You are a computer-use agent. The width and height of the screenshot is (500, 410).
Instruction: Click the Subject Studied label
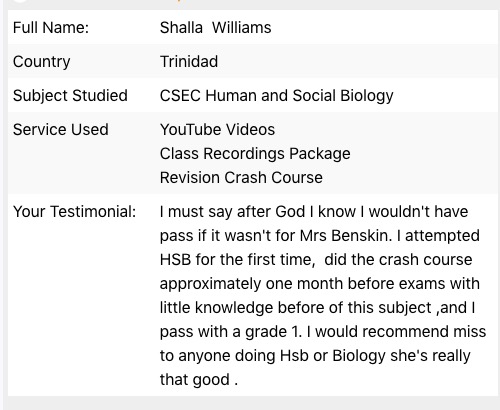pos(70,96)
